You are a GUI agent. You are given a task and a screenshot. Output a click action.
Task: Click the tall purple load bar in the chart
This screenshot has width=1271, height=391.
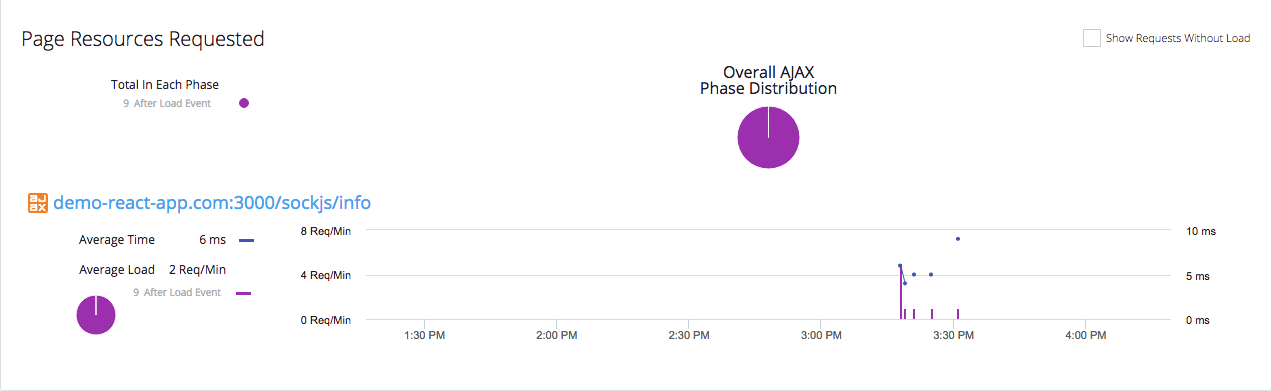point(900,293)
